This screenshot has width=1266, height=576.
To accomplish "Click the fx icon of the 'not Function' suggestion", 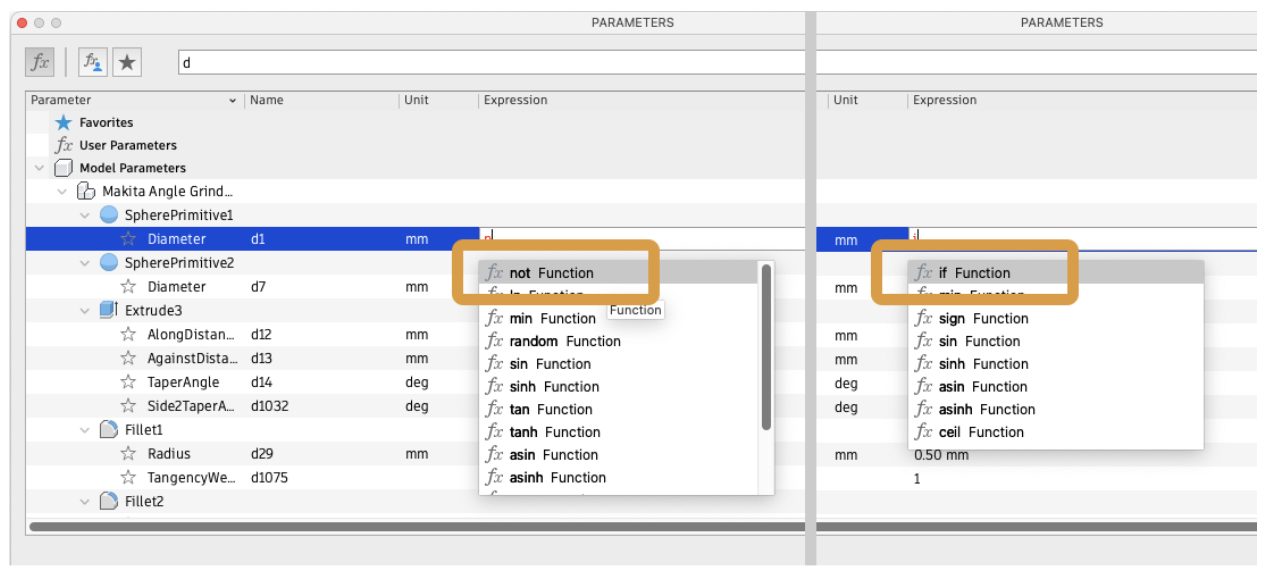I will [x=495, y=273].
